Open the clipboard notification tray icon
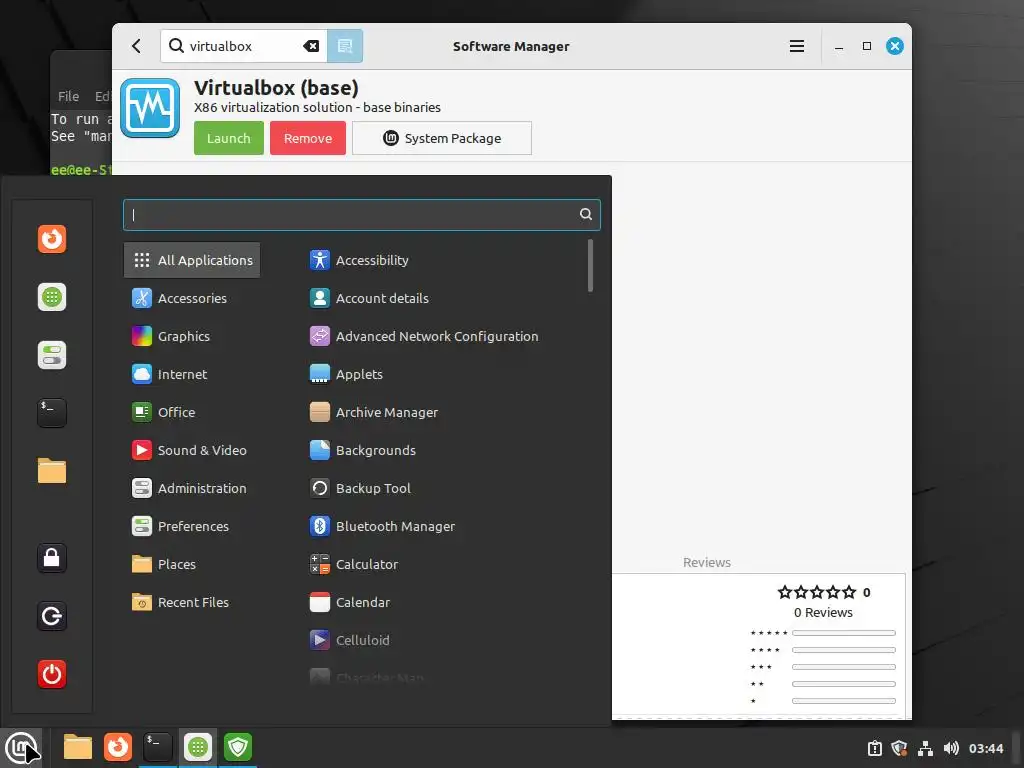This screenshot has width=1024, height=768. (x=874, y=748)
